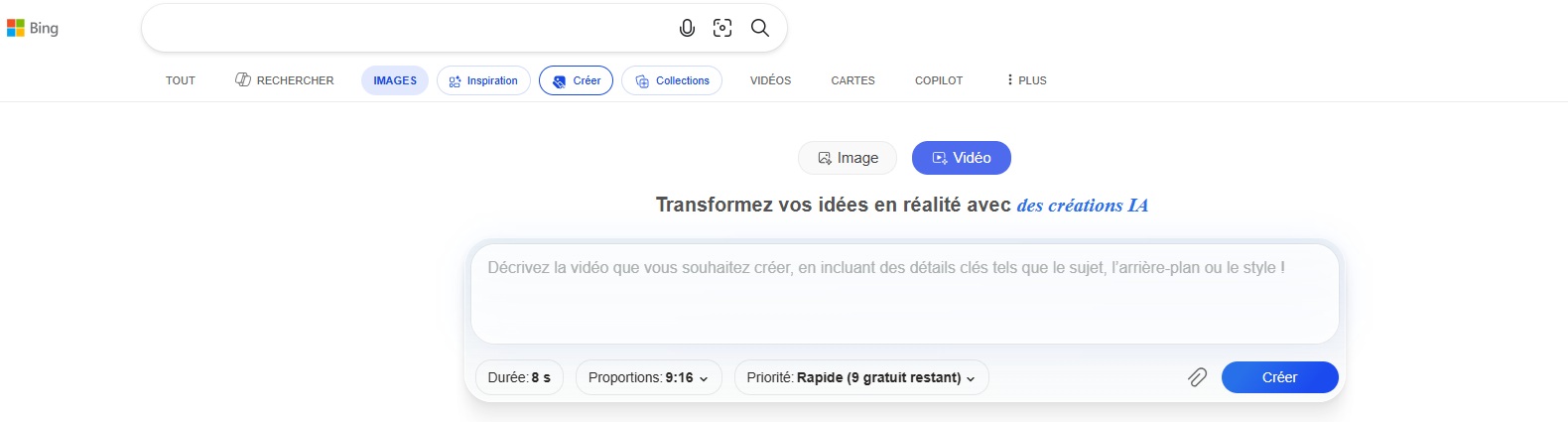Click the blue Créer button
The width and height of the screenshot is (1568, 422).
pos(1280,377)
